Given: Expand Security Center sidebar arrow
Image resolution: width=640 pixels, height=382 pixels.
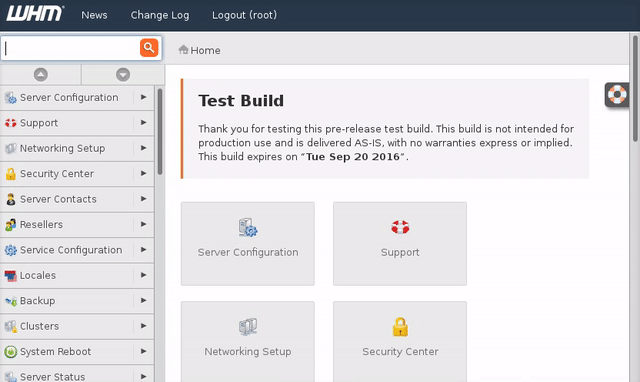Looking at the screenshot, I should tap(143, 173).
